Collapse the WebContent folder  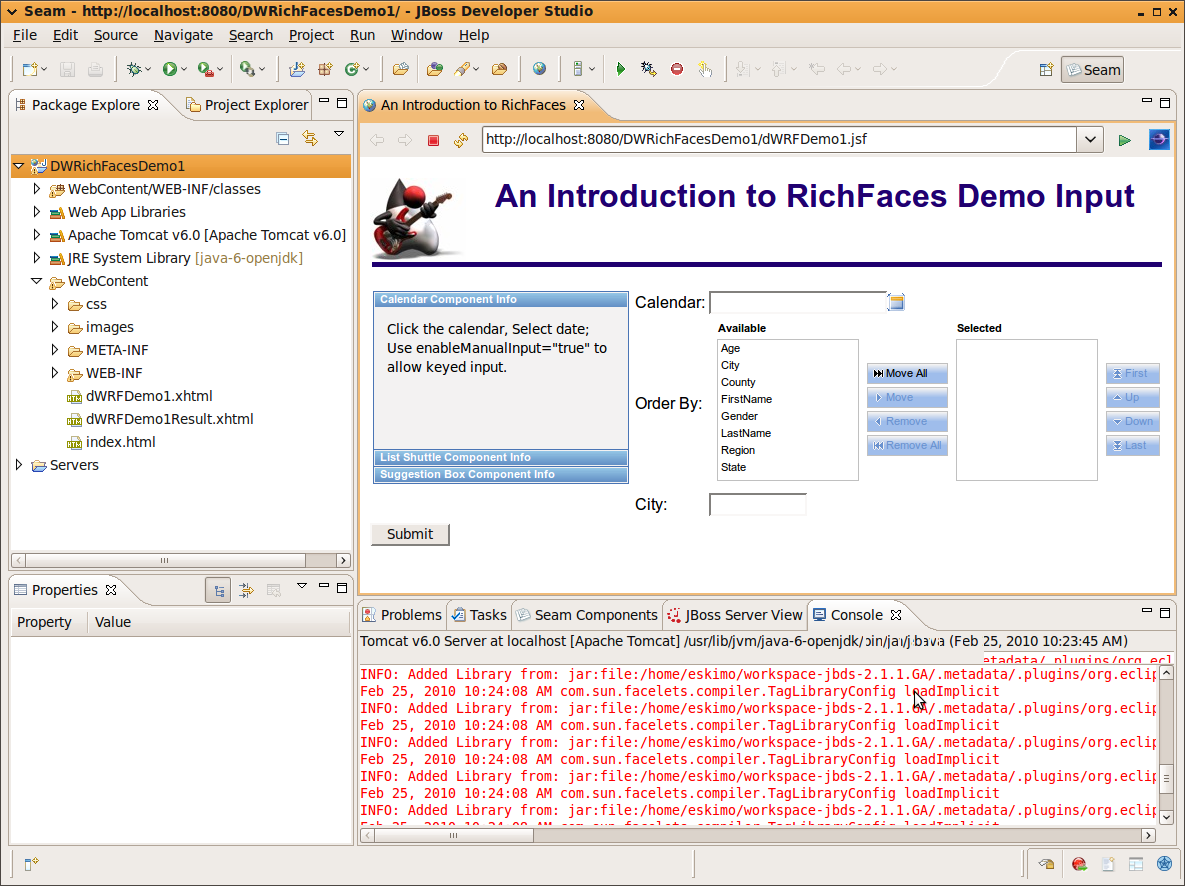point(36,280)
